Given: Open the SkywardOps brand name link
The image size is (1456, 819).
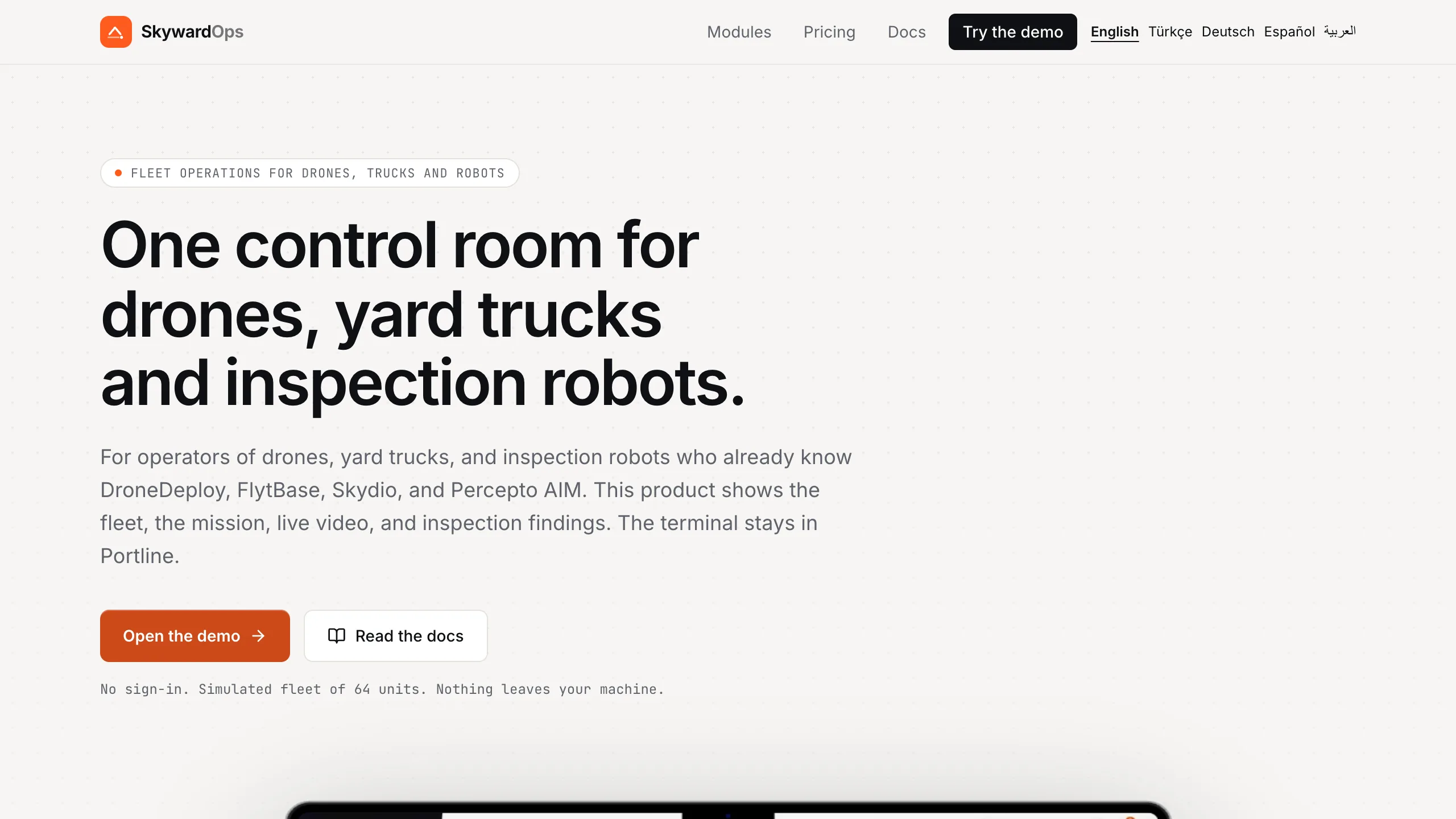Looking at the screenshot, I should pos(192,32).
